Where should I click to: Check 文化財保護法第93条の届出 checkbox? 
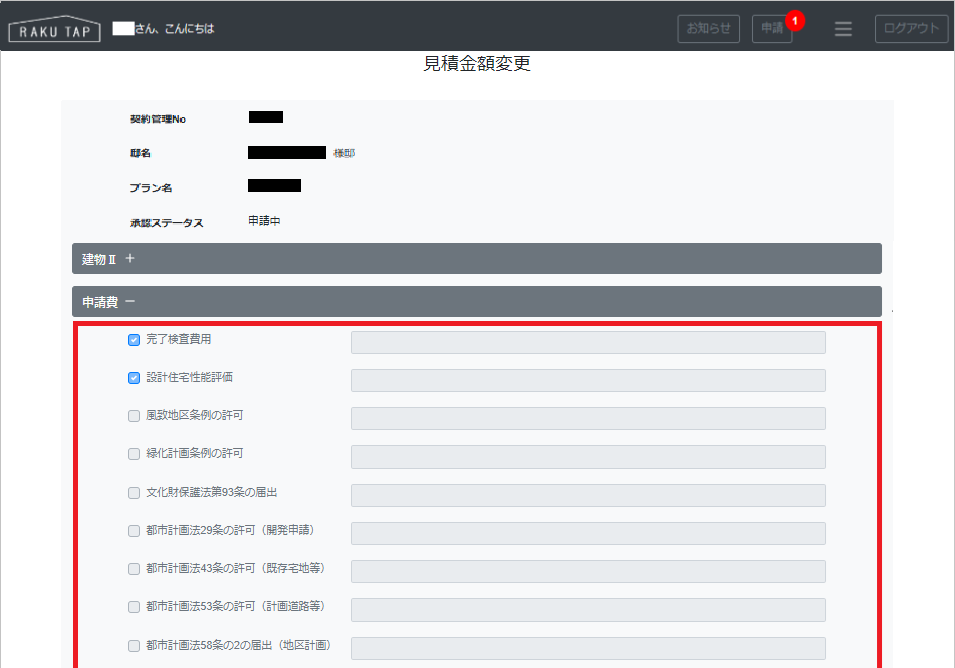point(134,493)
